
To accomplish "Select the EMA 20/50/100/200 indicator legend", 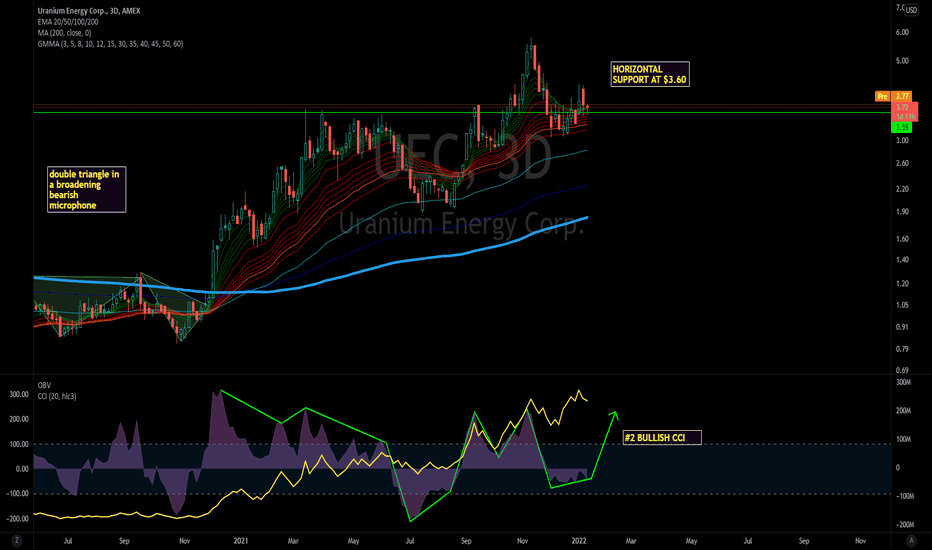I will click(68, 22).
